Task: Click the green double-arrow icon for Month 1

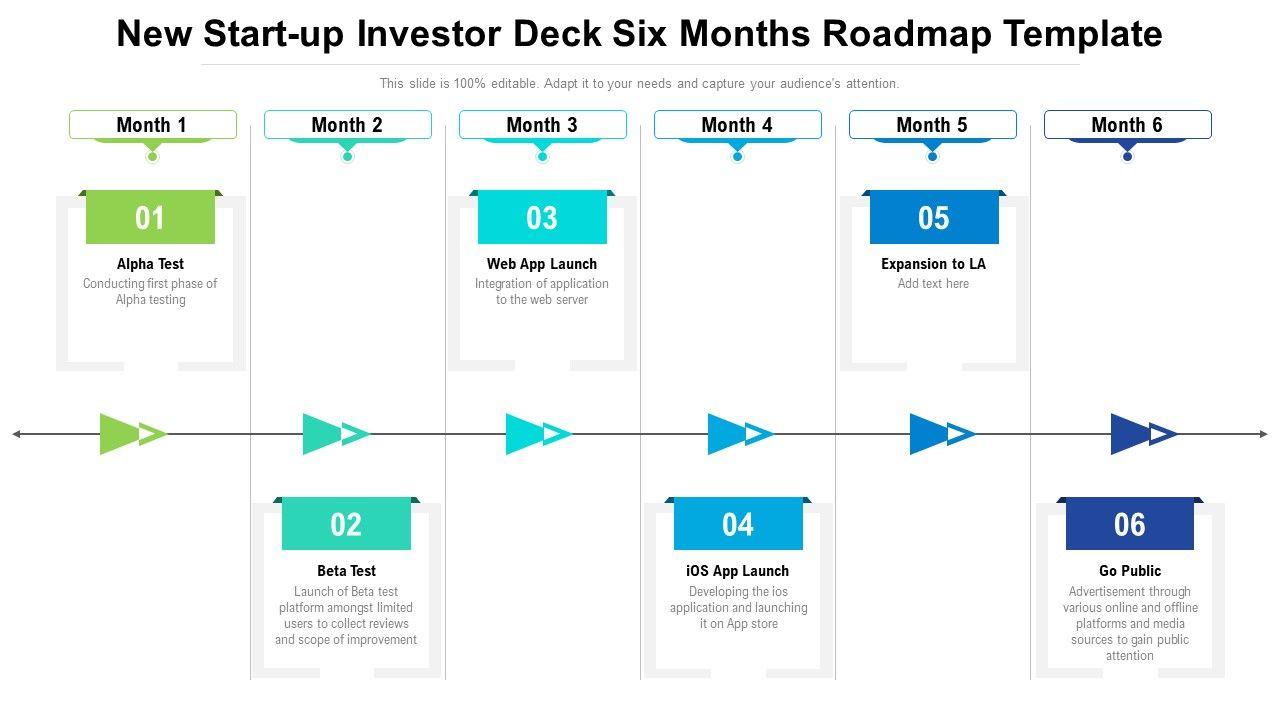Action: [132, 434]
